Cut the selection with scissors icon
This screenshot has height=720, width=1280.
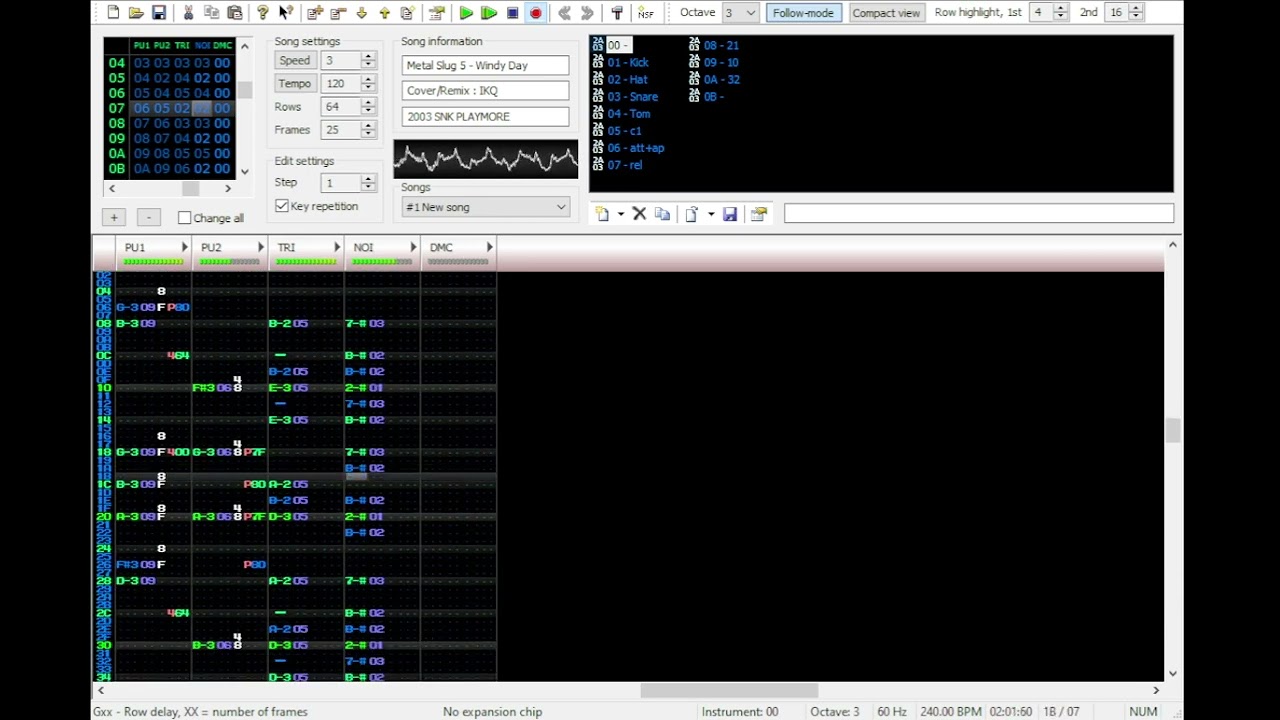(x=188, y=13)
